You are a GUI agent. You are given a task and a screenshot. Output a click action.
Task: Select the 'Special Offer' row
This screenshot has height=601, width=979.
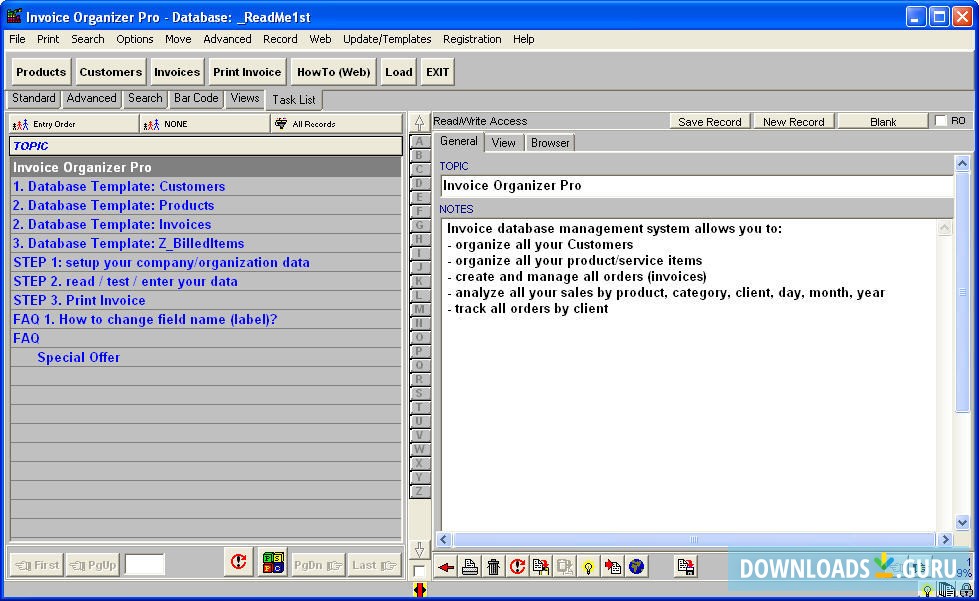tap(206, 358)
